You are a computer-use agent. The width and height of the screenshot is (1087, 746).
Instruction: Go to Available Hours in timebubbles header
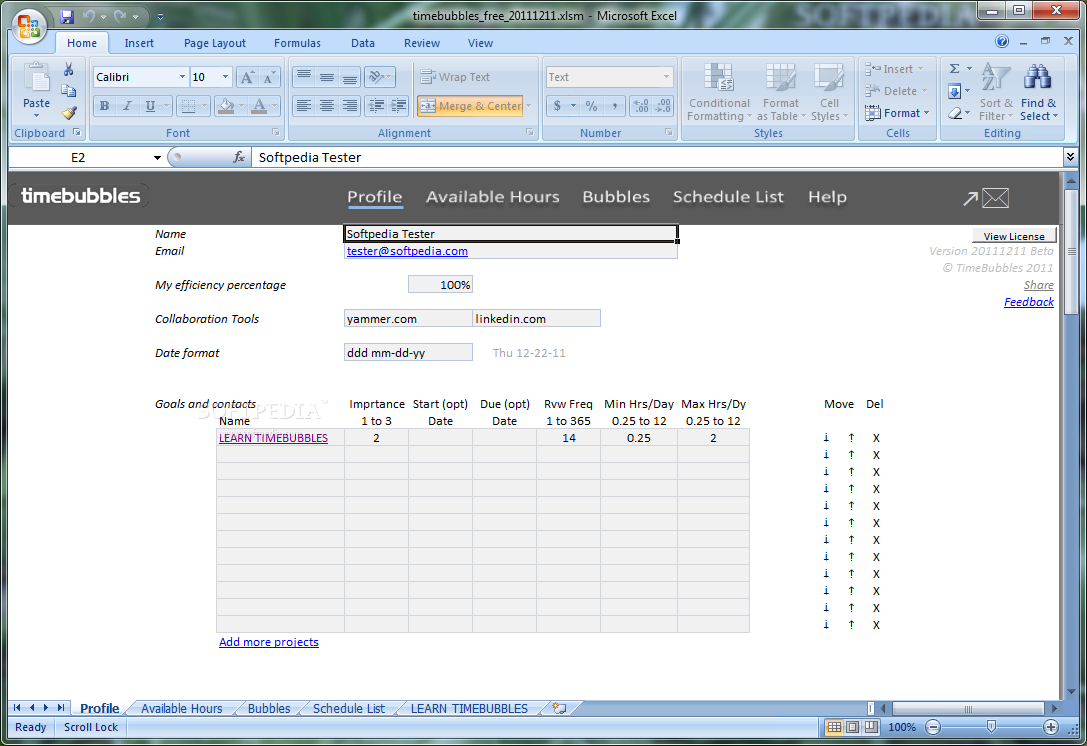click(x=492, y=197)
